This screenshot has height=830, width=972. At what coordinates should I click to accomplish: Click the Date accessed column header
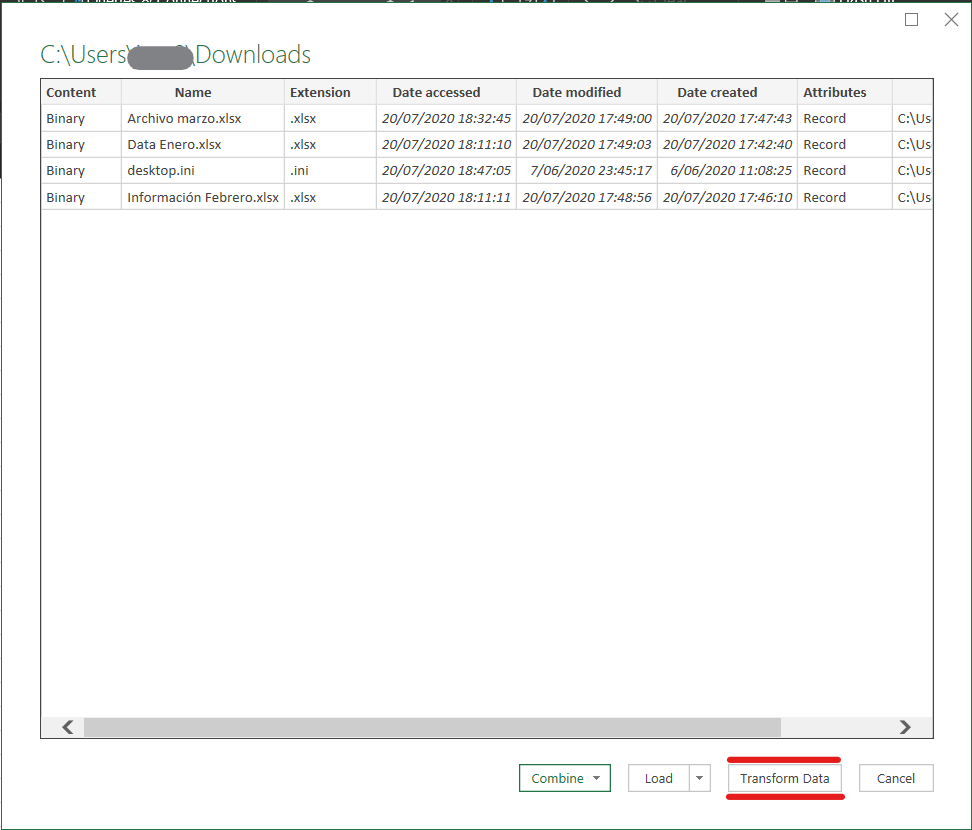pyautogui.click(x=436, y=92)
